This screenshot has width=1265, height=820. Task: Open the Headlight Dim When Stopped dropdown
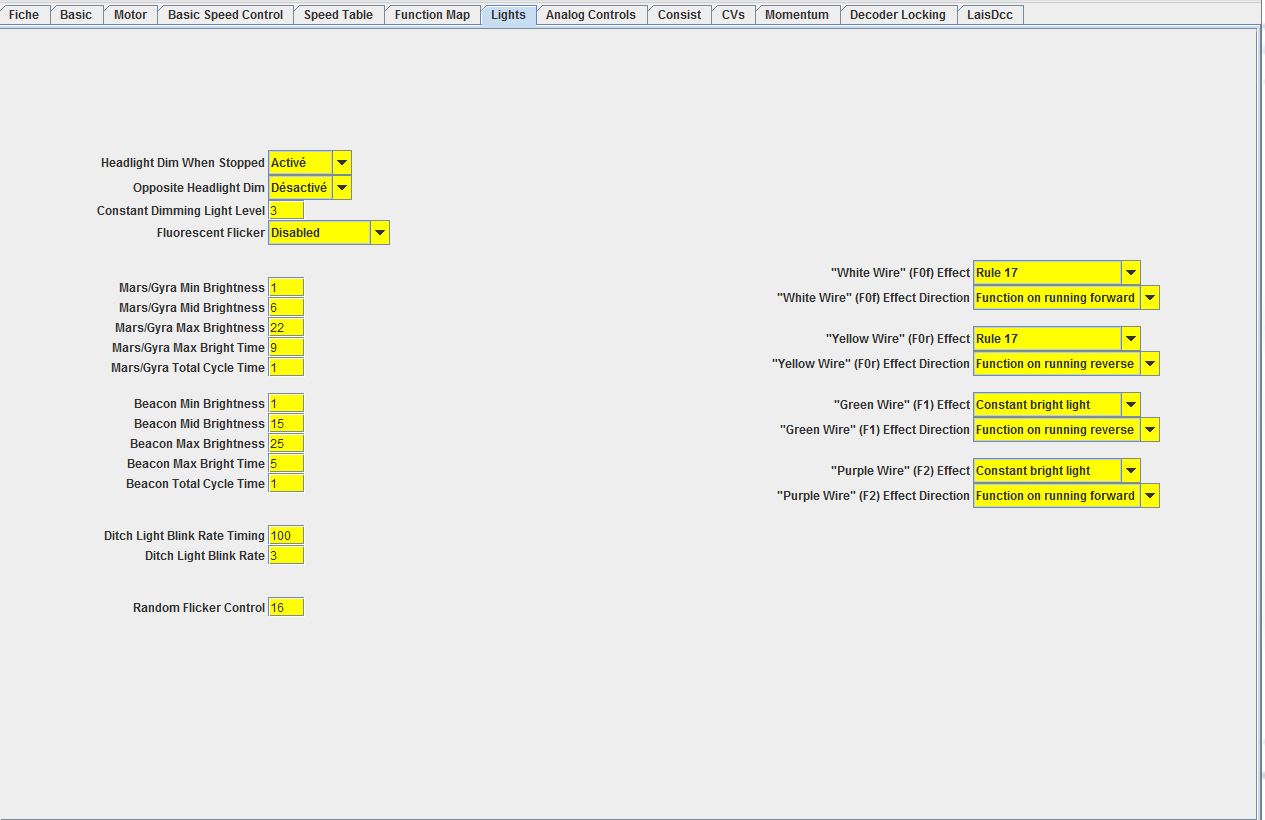310,162
